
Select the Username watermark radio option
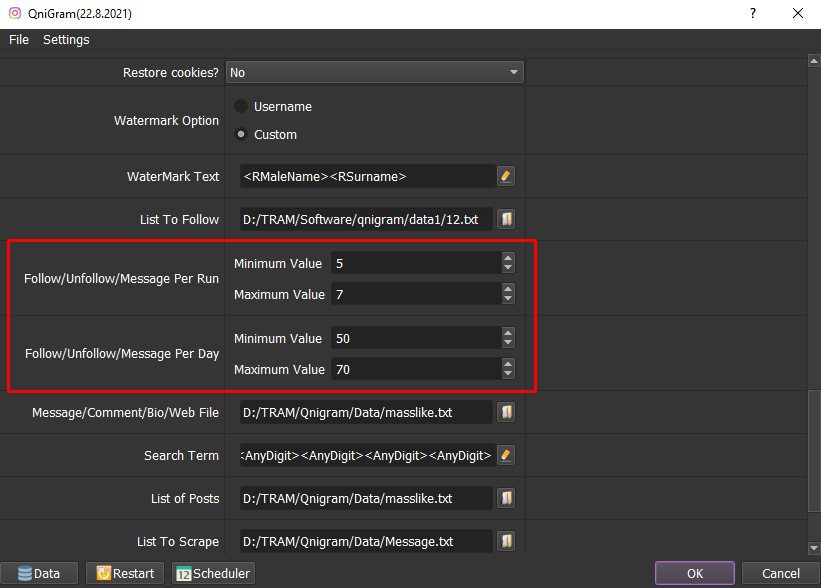(241, 106)
